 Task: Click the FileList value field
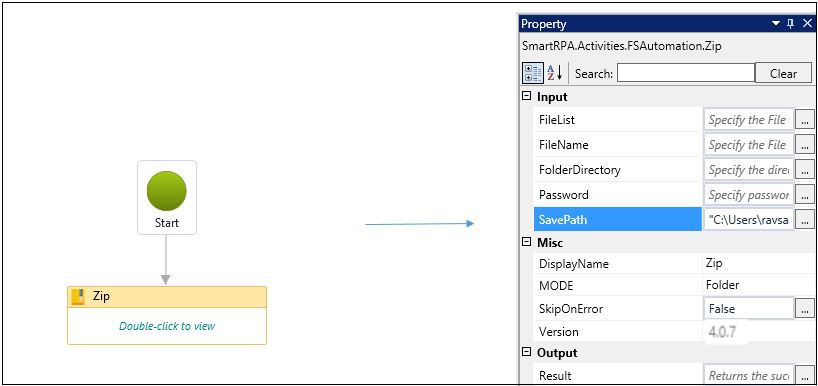click(749, 119)
